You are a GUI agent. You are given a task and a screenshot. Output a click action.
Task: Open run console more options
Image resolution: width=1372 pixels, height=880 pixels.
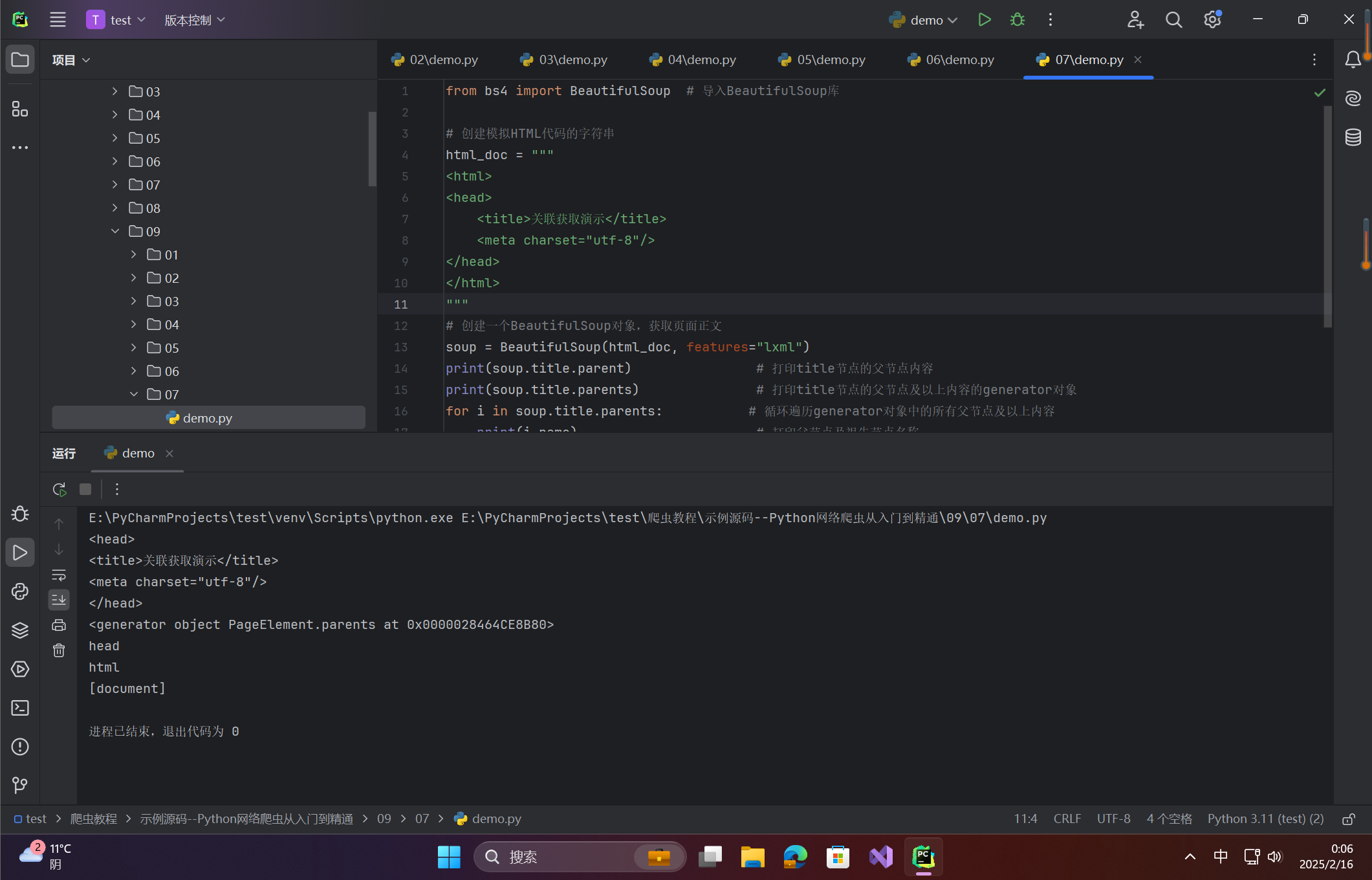(x=117, y=489)
